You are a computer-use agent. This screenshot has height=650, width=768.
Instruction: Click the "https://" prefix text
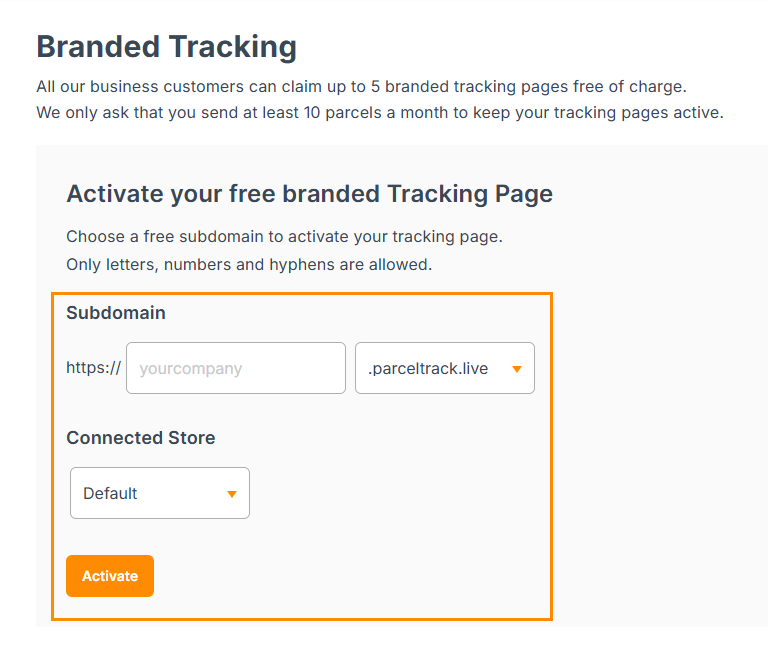pos(93,368)
